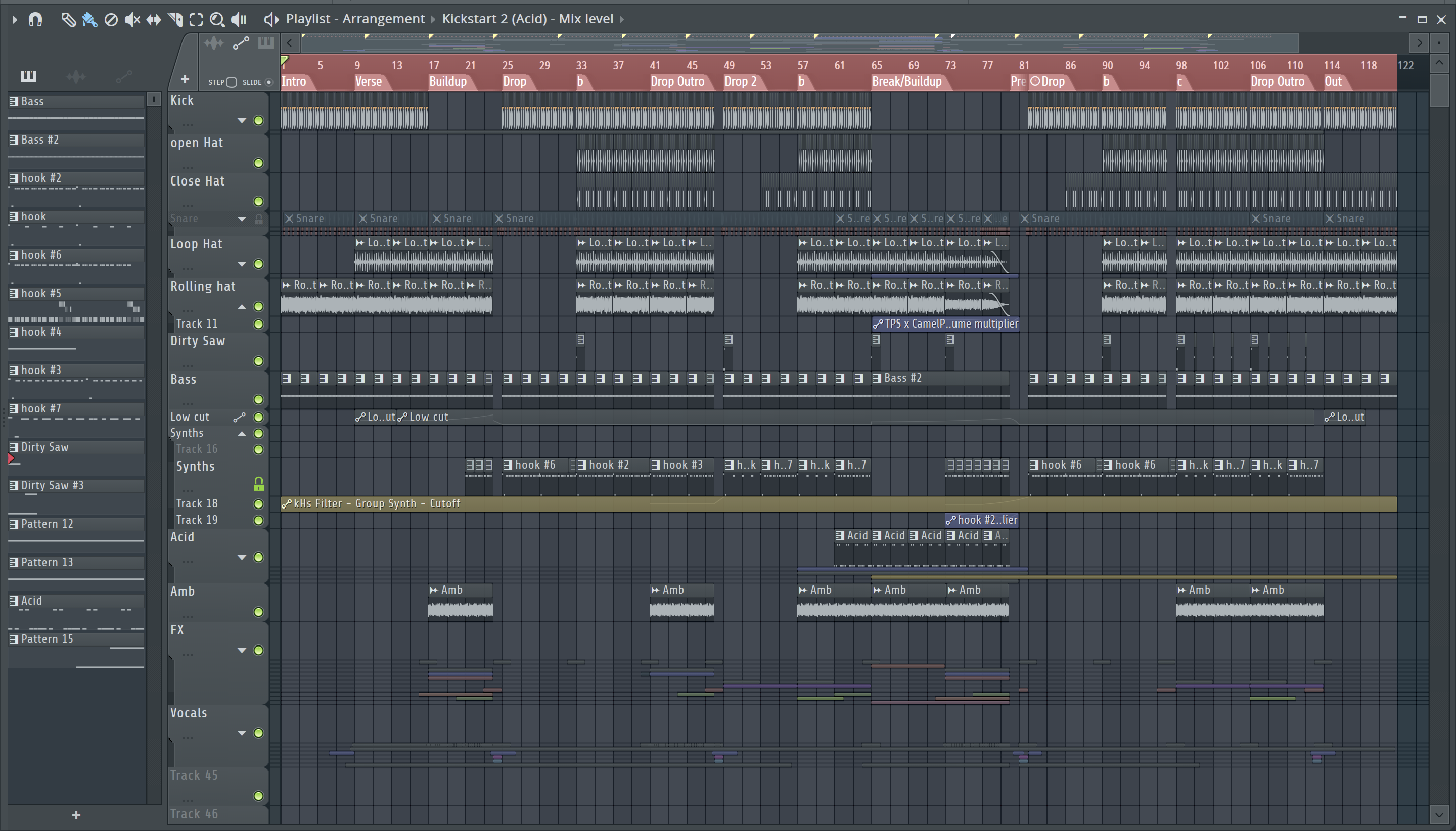Add a new pattern with plus at picker bottom
The height and width of the screenshot is (831, 1456).
76,815
